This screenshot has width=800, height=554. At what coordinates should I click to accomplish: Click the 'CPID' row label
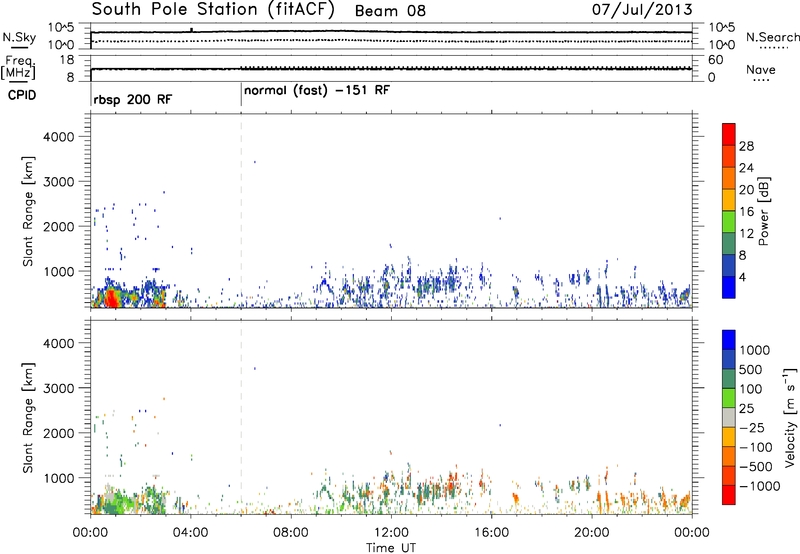(22, 95)
